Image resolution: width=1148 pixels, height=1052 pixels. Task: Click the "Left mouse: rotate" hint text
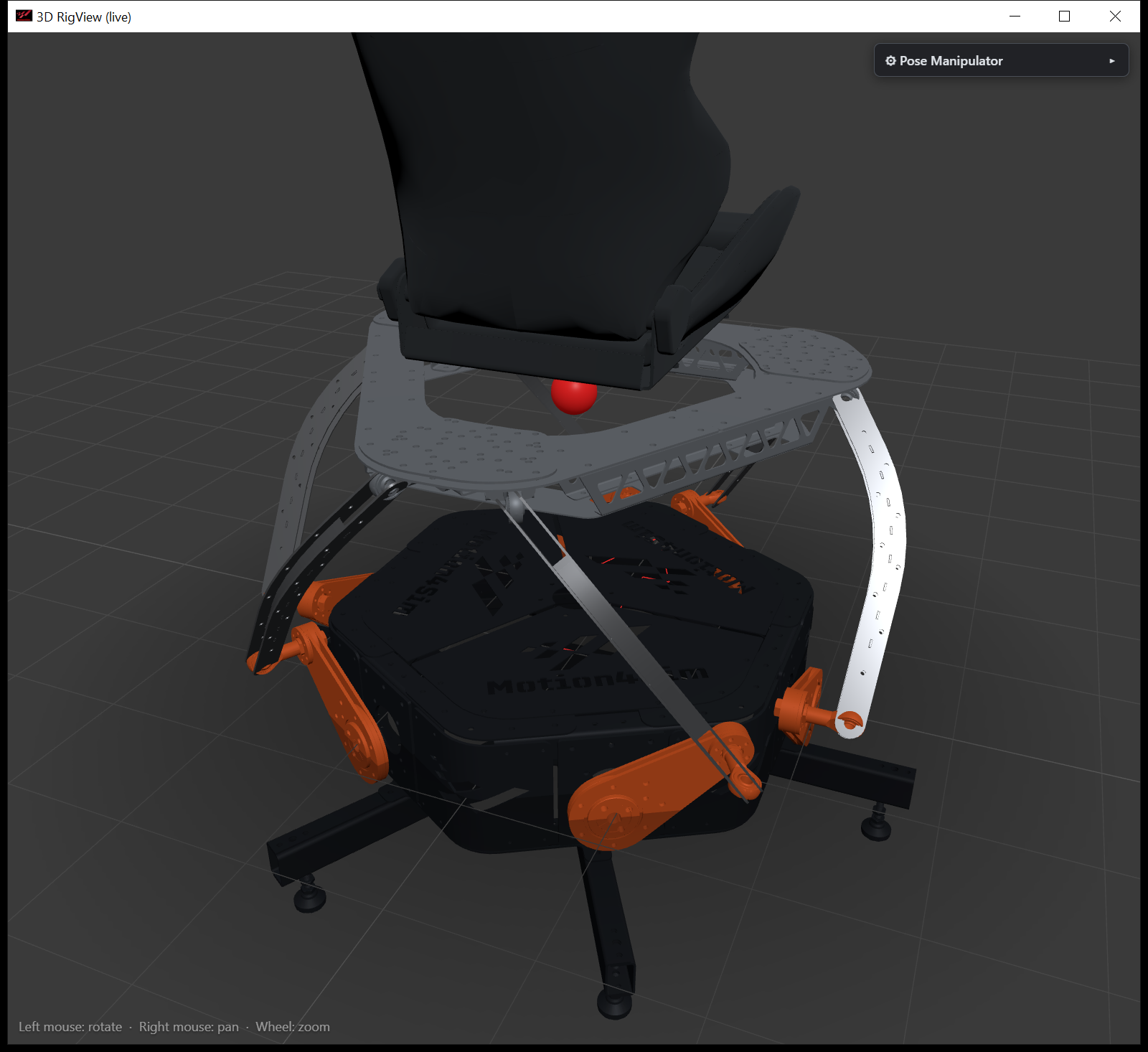(x=70, y=1027)
